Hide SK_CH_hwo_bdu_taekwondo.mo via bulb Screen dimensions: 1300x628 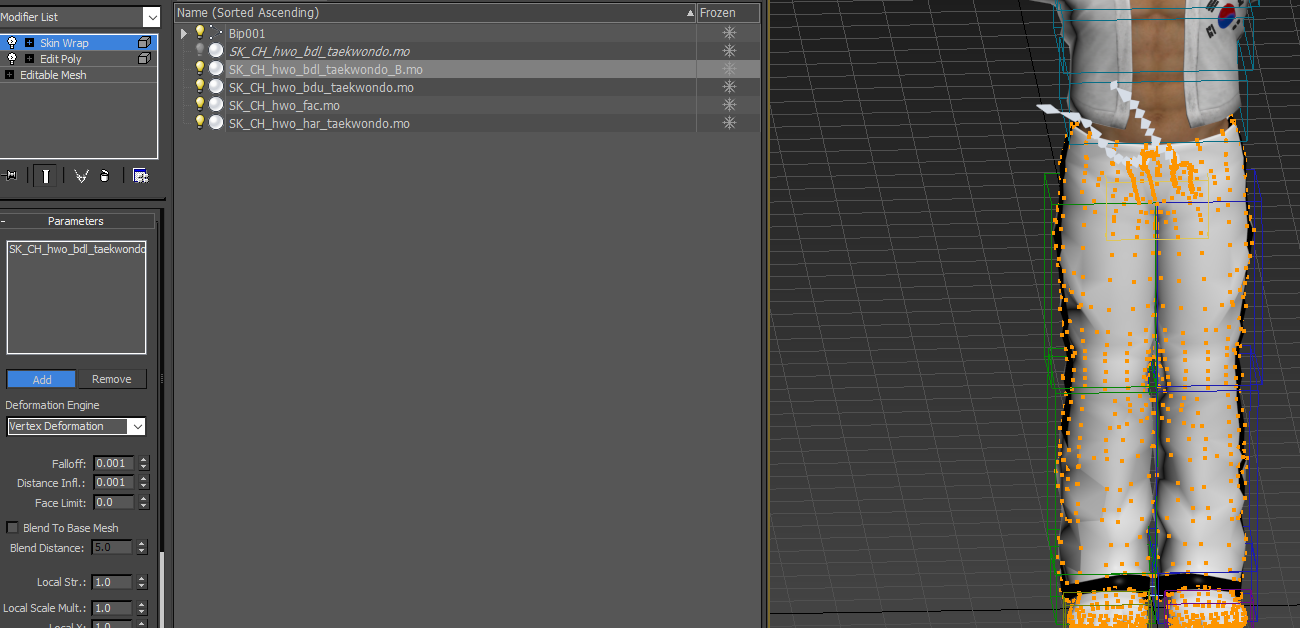(x=200, y=87)
